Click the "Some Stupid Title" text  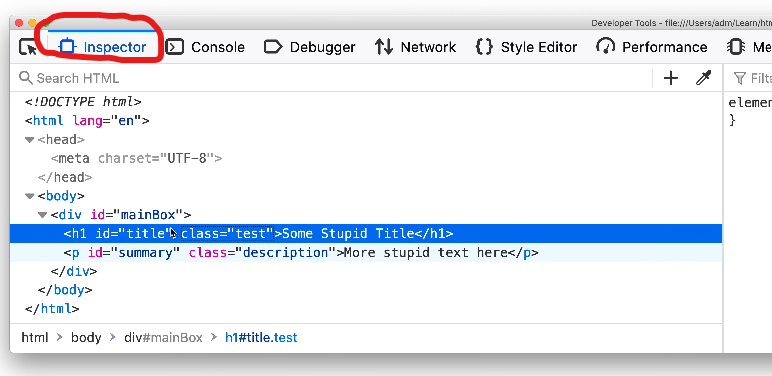(348, 233)
